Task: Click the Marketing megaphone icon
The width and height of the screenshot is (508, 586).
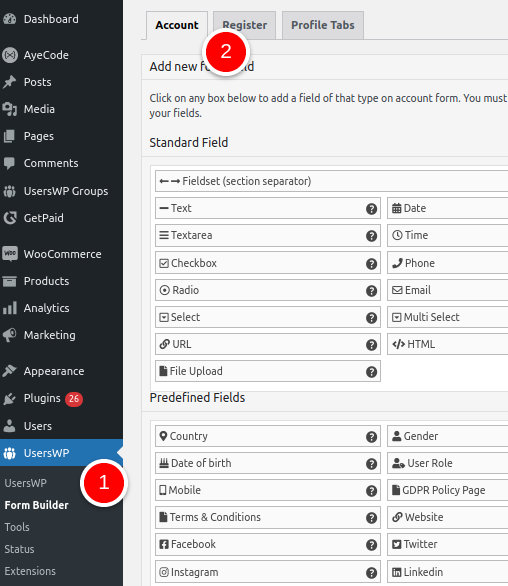Action: [x=10, y=335]
